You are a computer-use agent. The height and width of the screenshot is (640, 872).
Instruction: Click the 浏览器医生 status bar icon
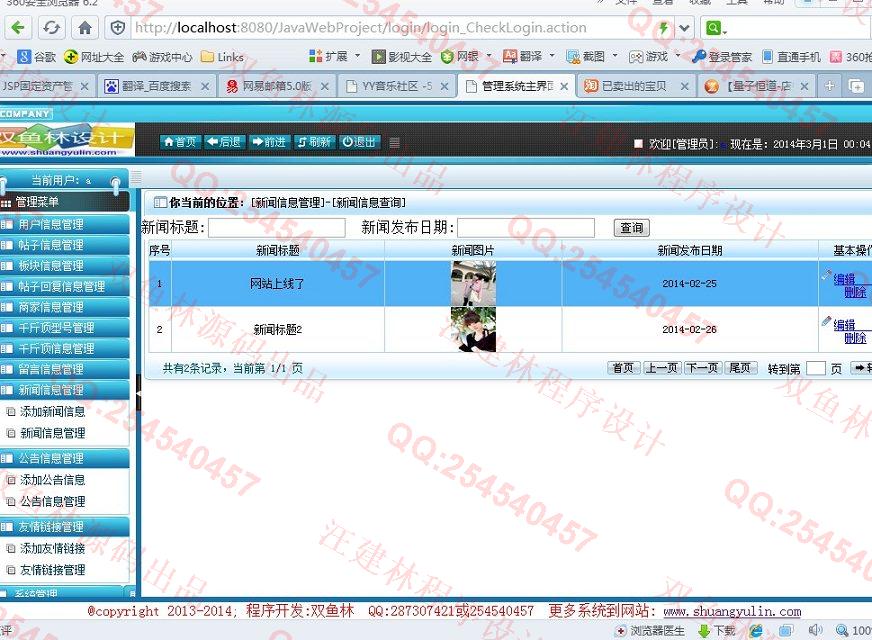[x=621, y=631]
